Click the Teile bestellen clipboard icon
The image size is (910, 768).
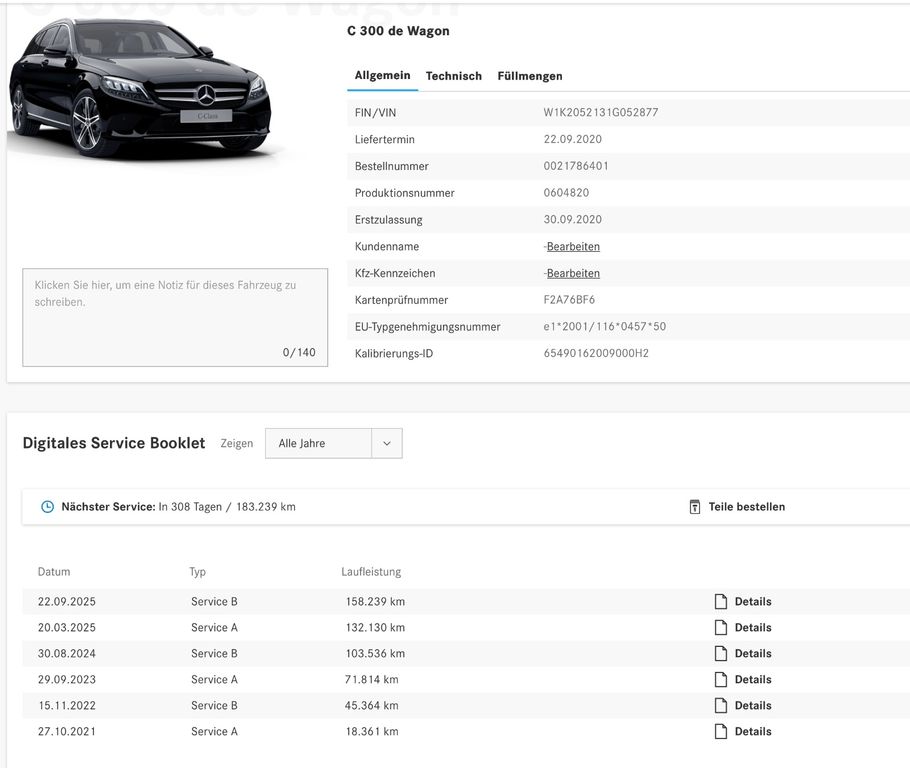(x=695, y=507)
